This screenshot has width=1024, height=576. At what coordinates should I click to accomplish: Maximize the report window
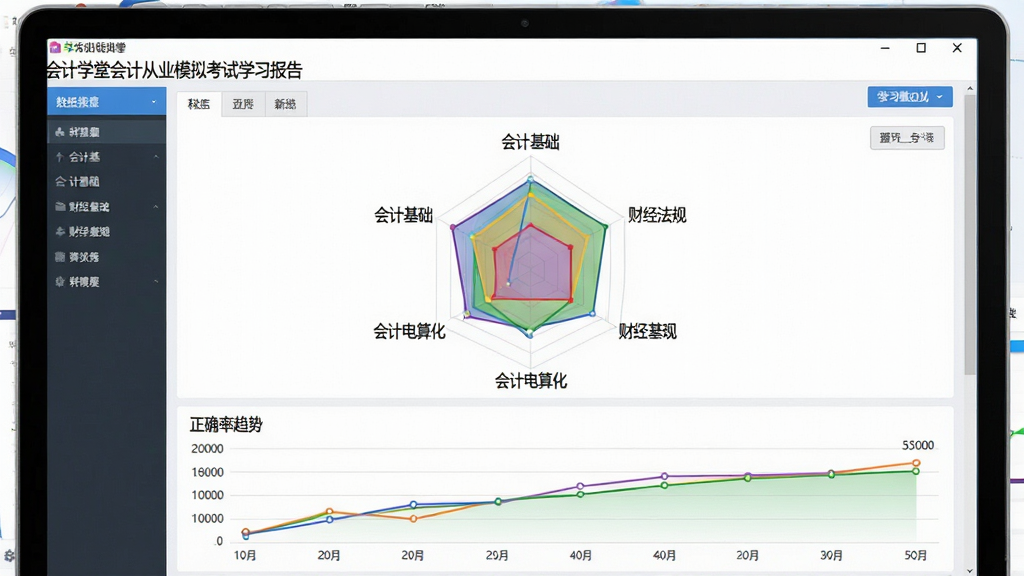pos(921,48)
